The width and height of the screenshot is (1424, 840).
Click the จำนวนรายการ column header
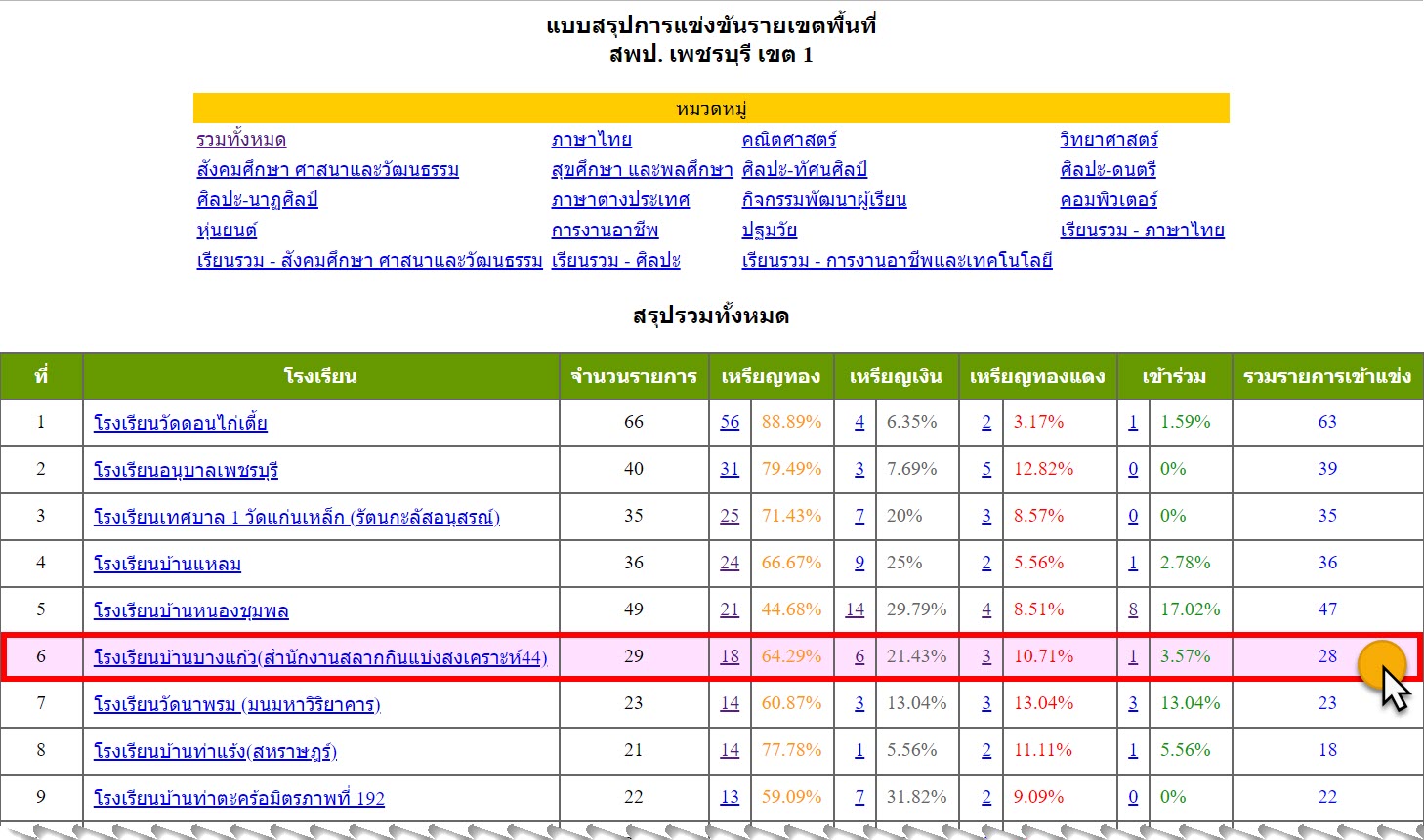tap(634, 376)
